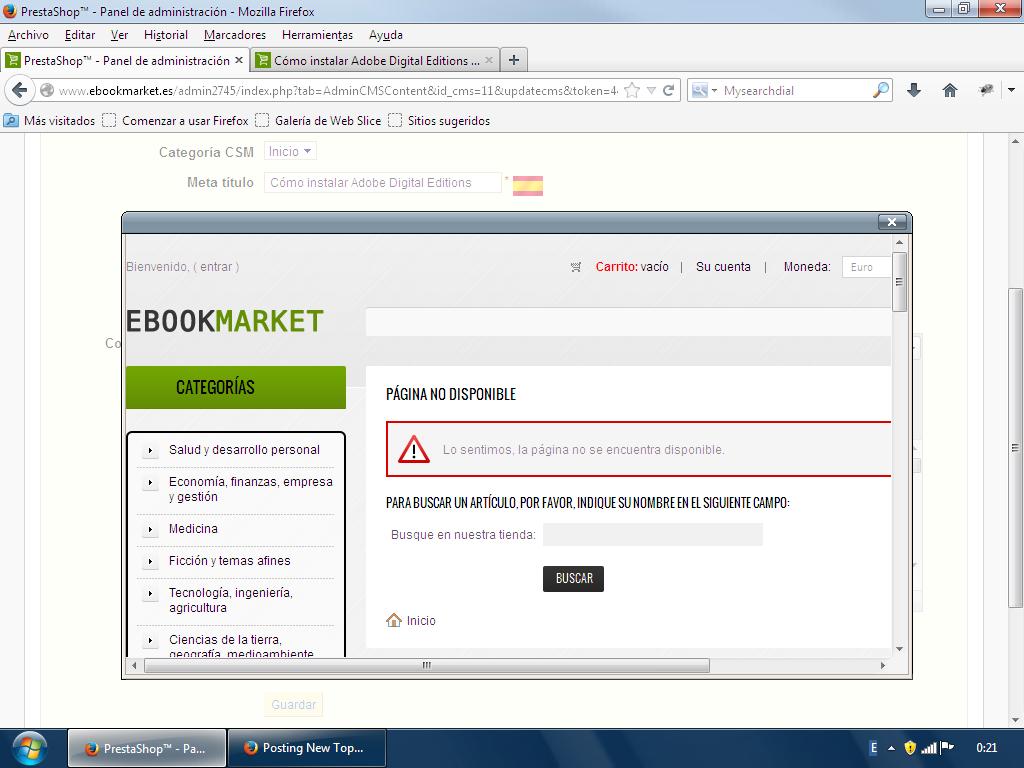Bookmark this page with the star icon
Screen dimensions: 1024x768
click(x=632, y=90)
